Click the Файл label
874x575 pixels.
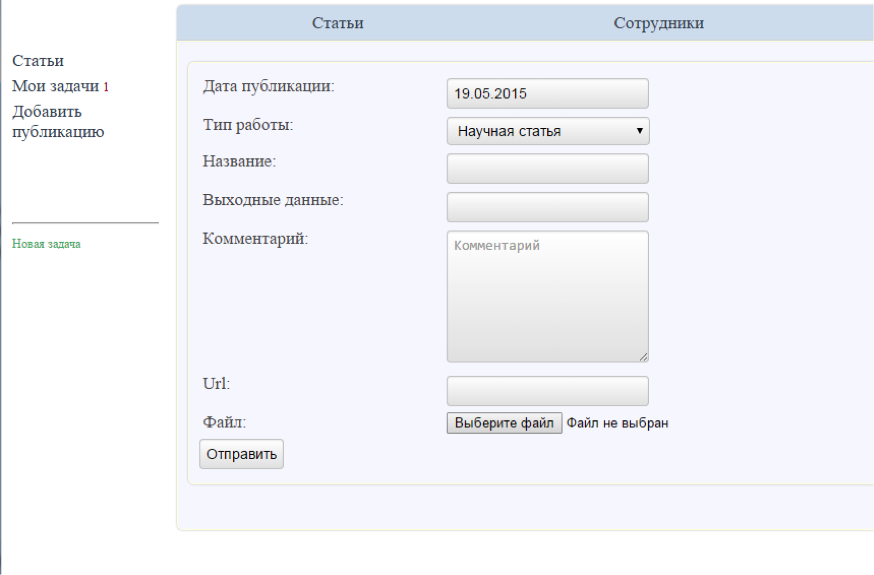[x=224, y=422]
